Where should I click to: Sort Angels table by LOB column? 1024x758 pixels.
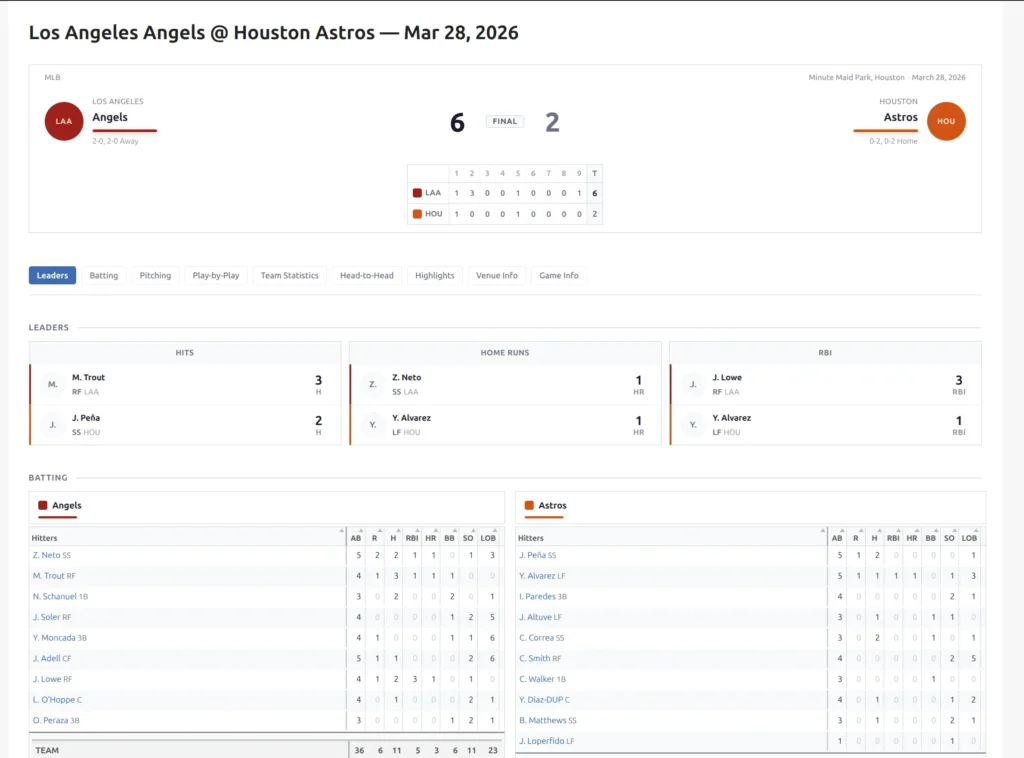(488, 538)
